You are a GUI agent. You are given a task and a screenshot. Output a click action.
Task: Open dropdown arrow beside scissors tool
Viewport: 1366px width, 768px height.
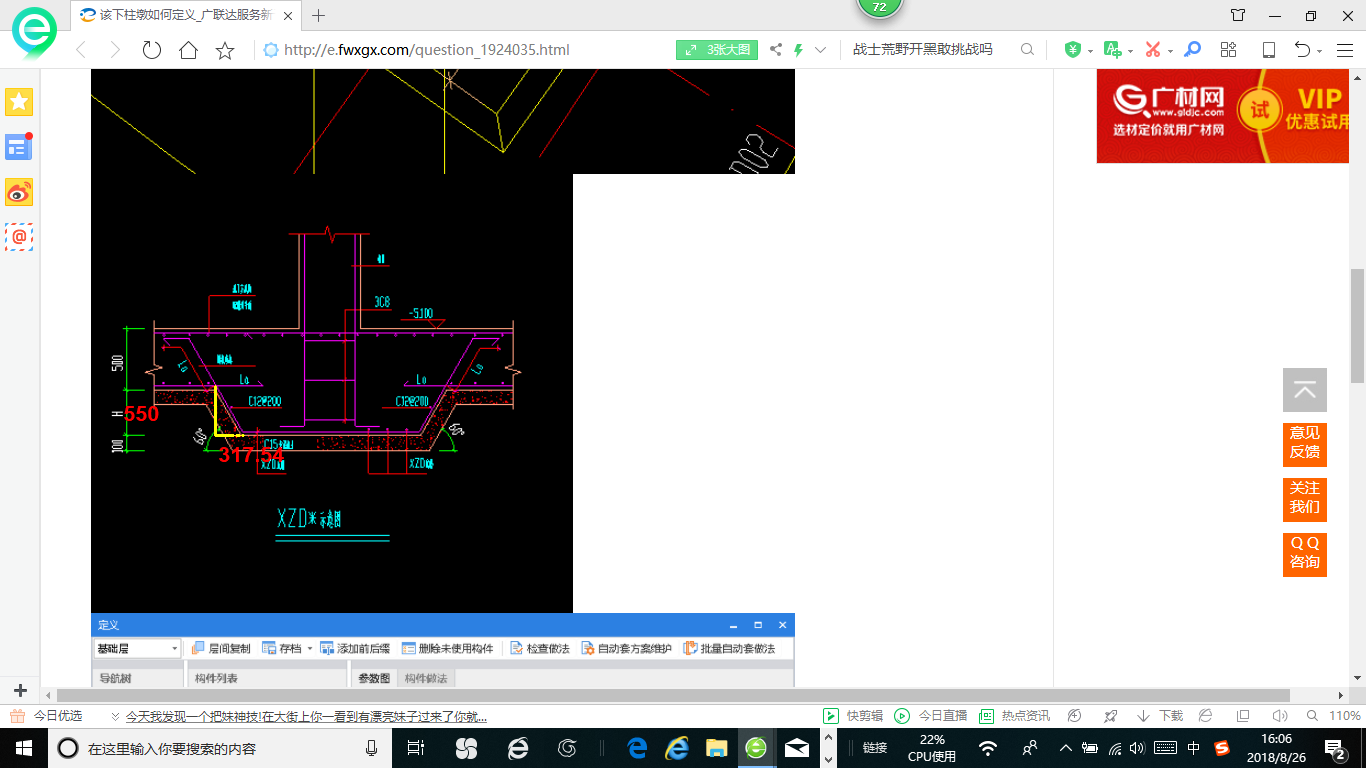tap(1170, 50)
